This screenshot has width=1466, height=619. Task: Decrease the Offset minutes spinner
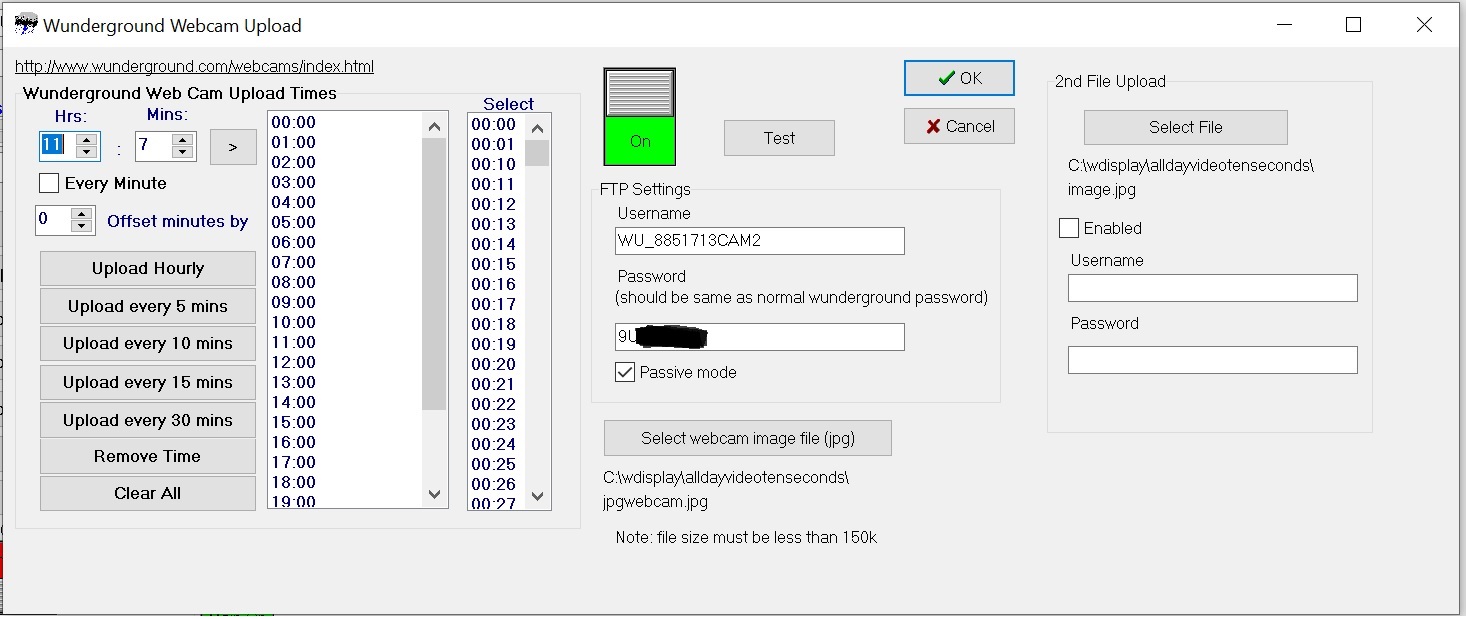click(x=83, y=226)
